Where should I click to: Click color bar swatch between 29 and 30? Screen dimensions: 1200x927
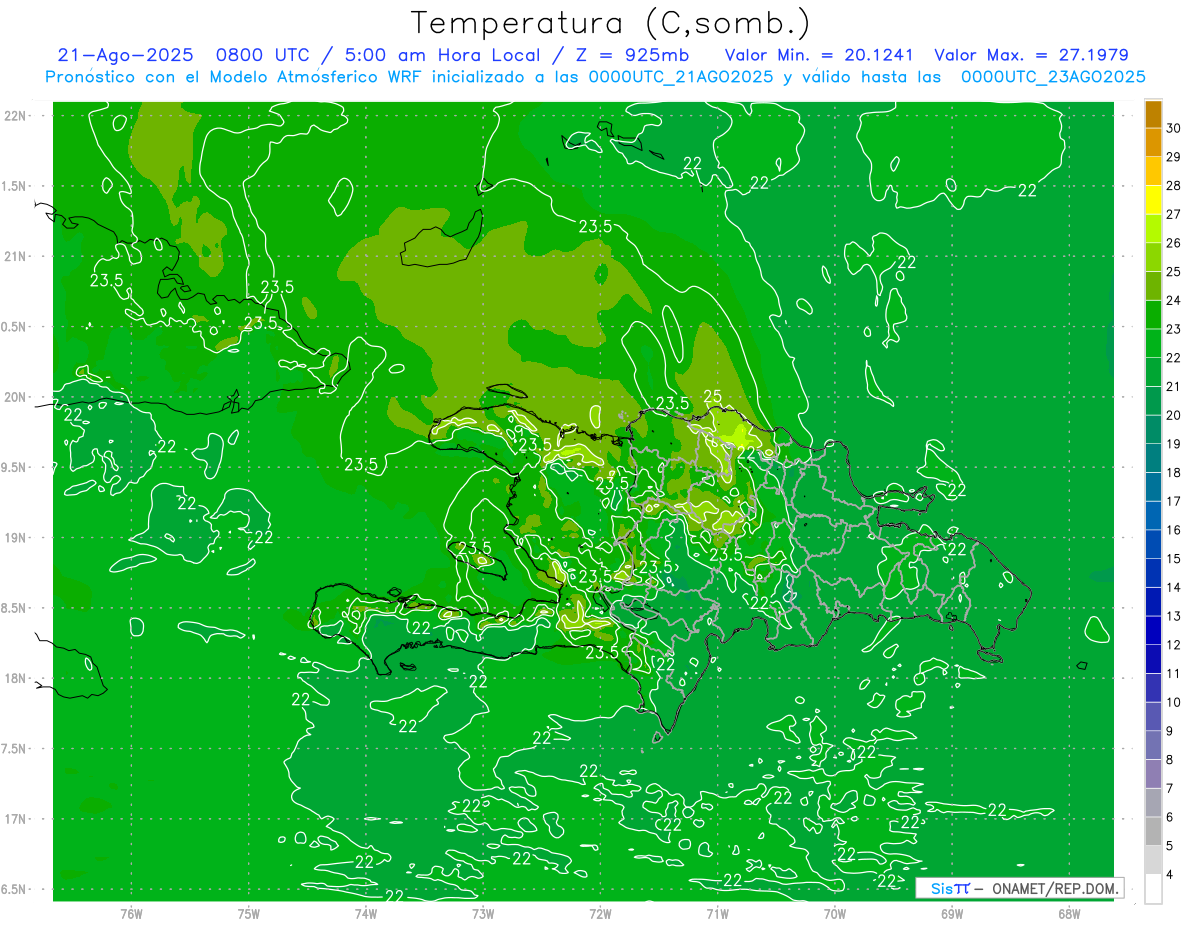click(1153, 143)
